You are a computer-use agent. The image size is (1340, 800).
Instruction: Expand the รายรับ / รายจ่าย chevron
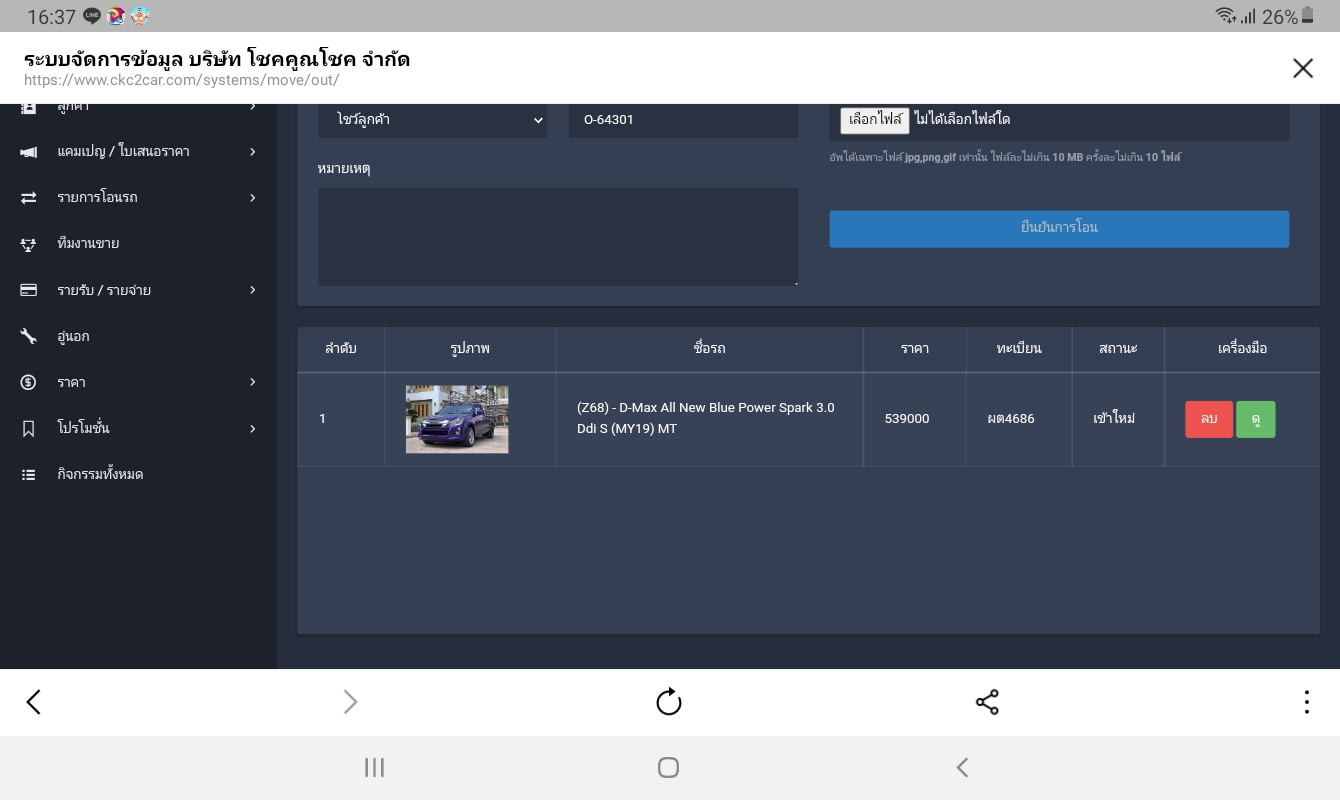(252, 290)
